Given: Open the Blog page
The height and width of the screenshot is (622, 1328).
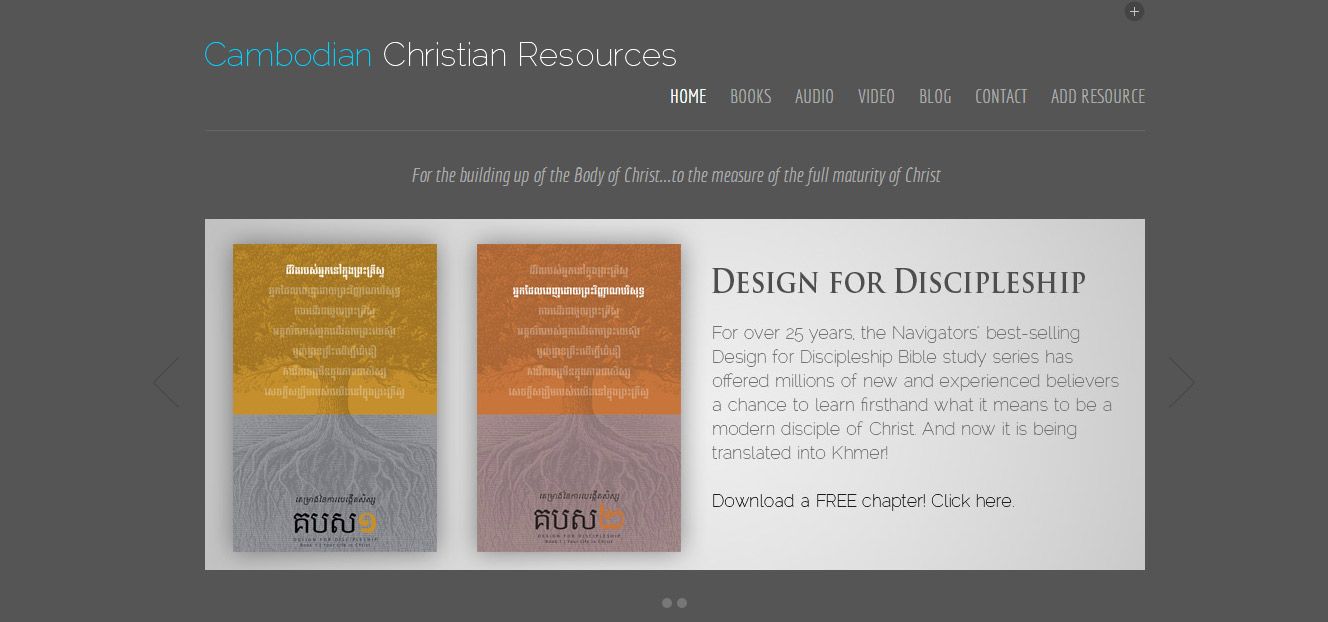Looking at the screenshot, I should tap(935, 96).
